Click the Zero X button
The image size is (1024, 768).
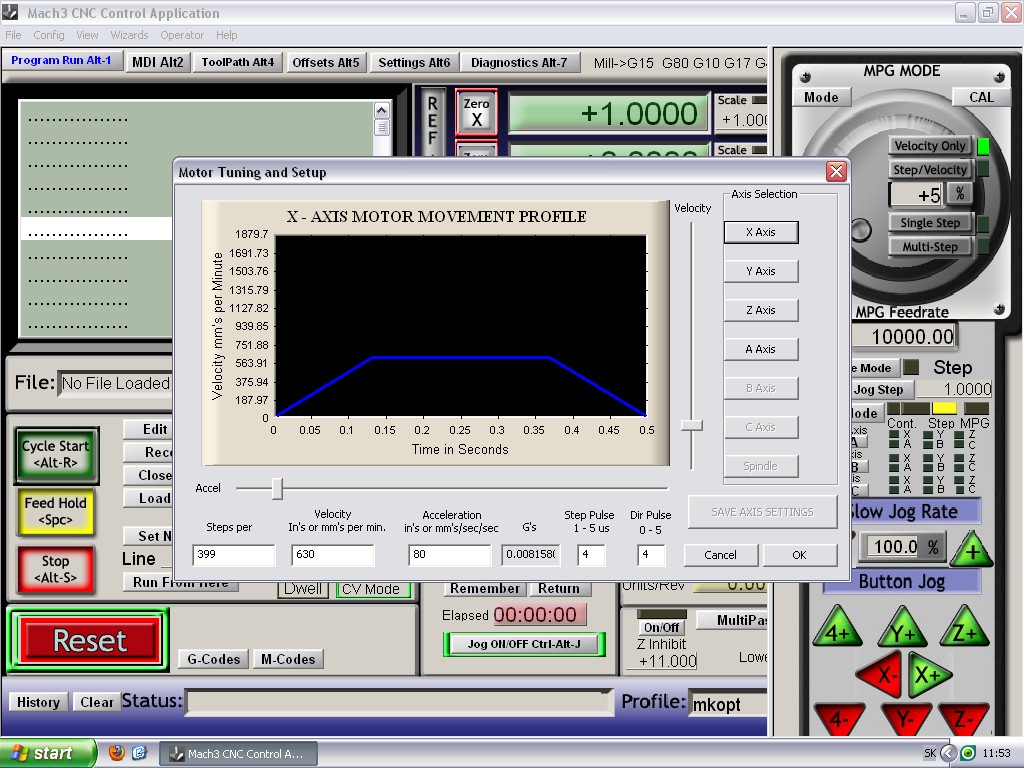coord(477,111)
